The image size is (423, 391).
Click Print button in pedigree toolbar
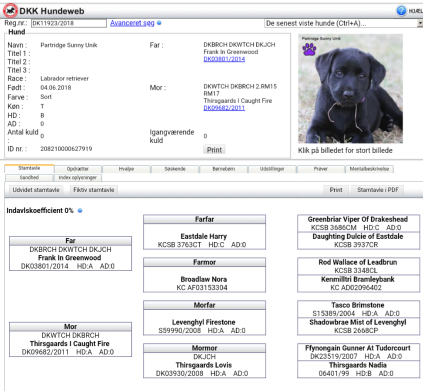[x=336, y=190]
